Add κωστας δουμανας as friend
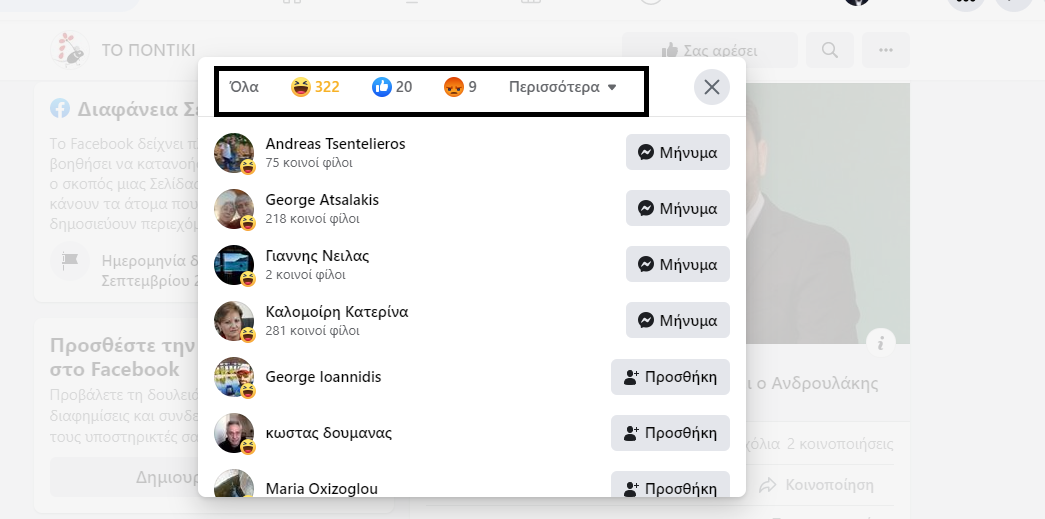 tap(670, 433)
